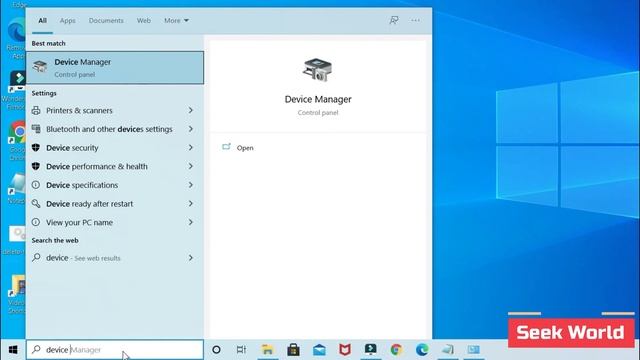Open the More dropdown in the search tabs
This screenshot has height=360, width=640.
(176, 20)
